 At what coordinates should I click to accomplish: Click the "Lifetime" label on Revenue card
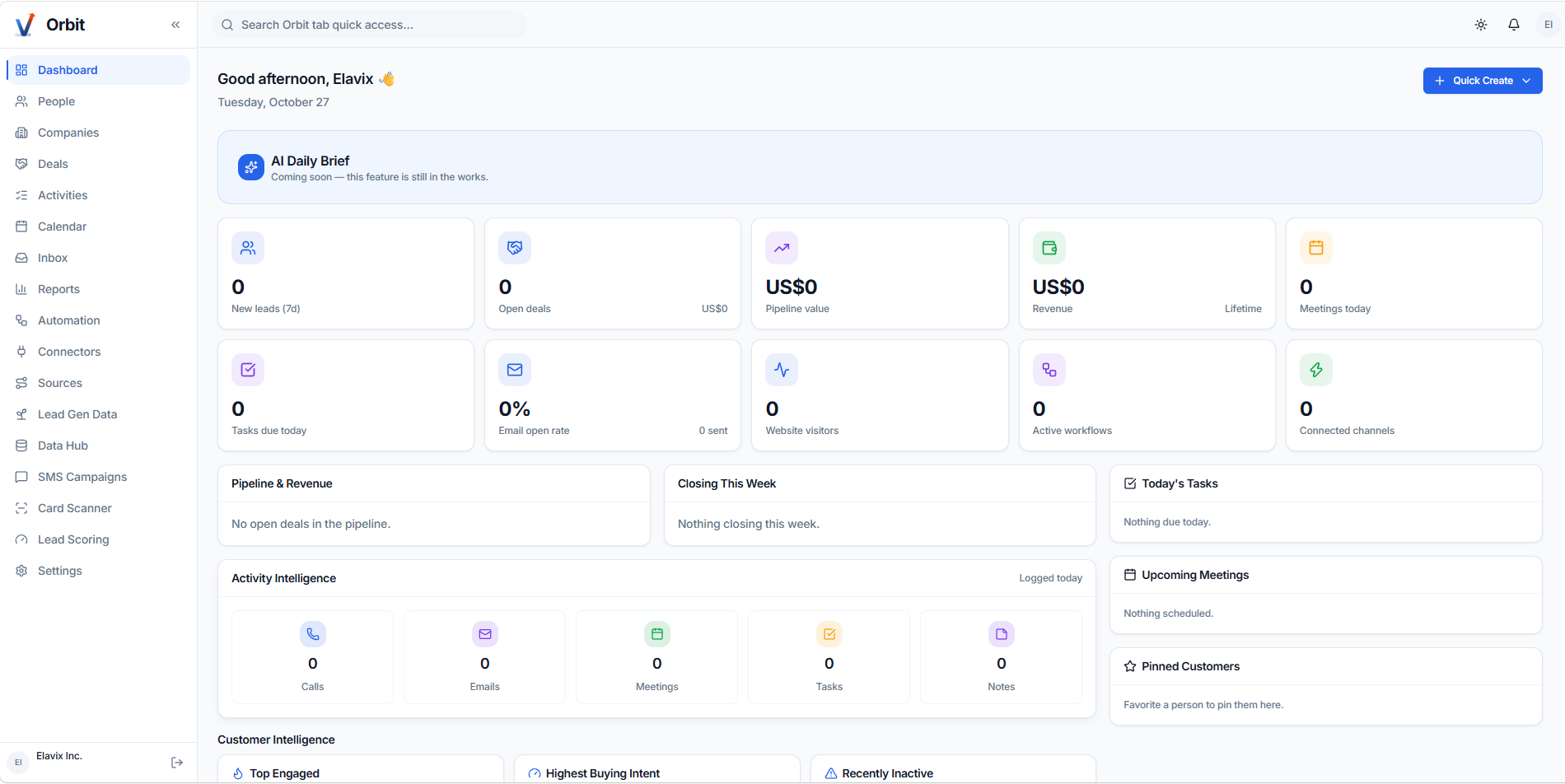pos(1243,309)
